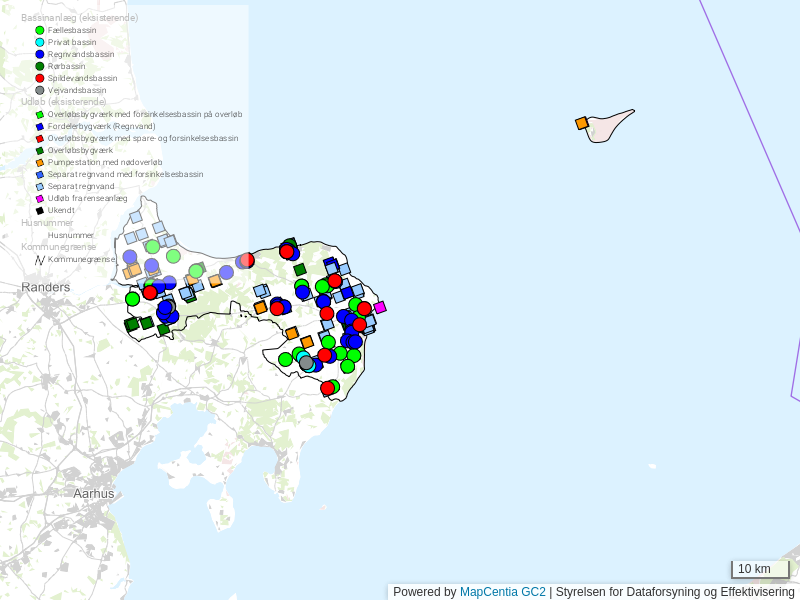Click the black Ukendt legend square
The height and width of the screenshot is (600, 800).
(40, 211)
